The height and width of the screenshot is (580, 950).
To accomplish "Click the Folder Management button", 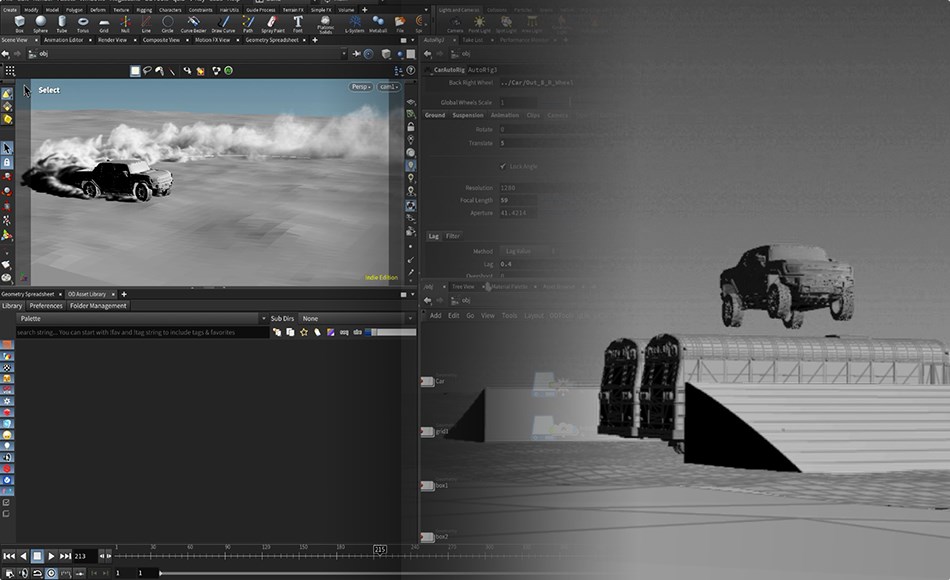I will [98, 306].
